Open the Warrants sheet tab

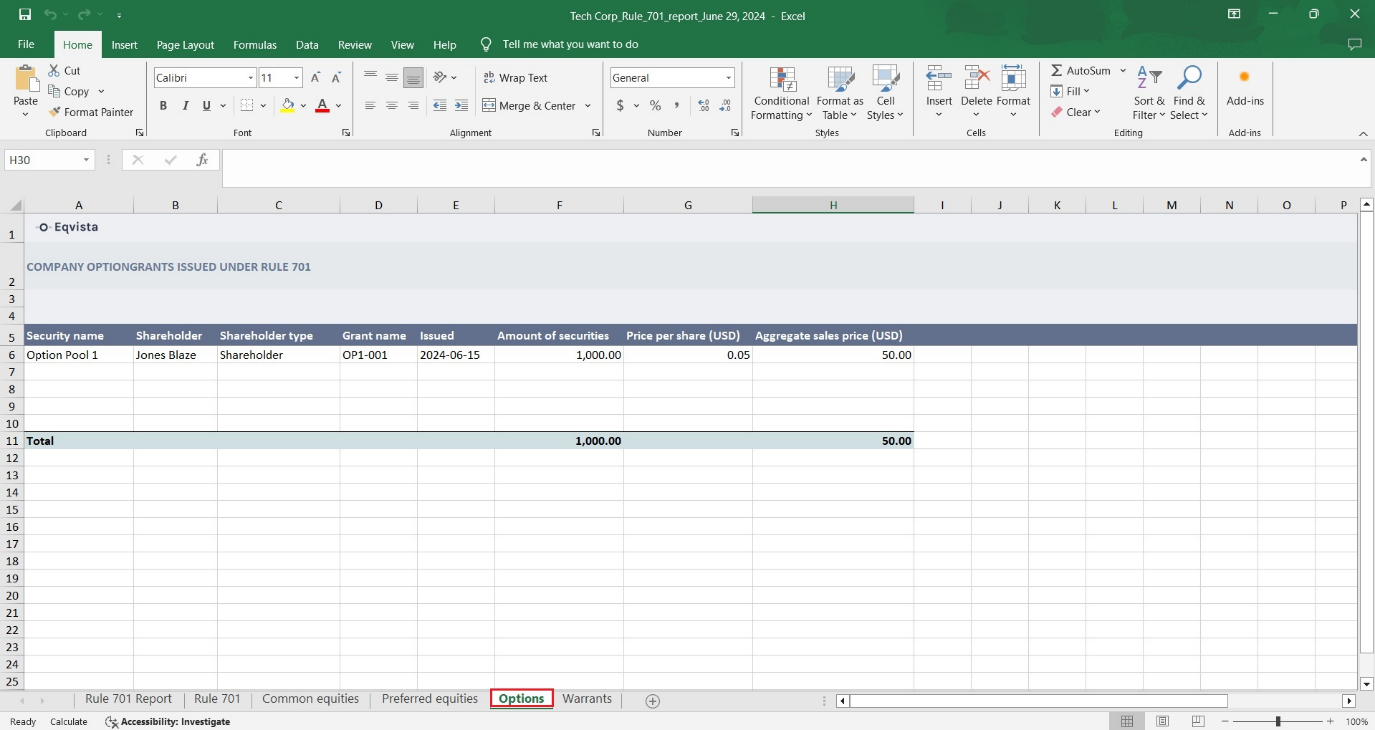pyautogui.click(x=587, y=699)
